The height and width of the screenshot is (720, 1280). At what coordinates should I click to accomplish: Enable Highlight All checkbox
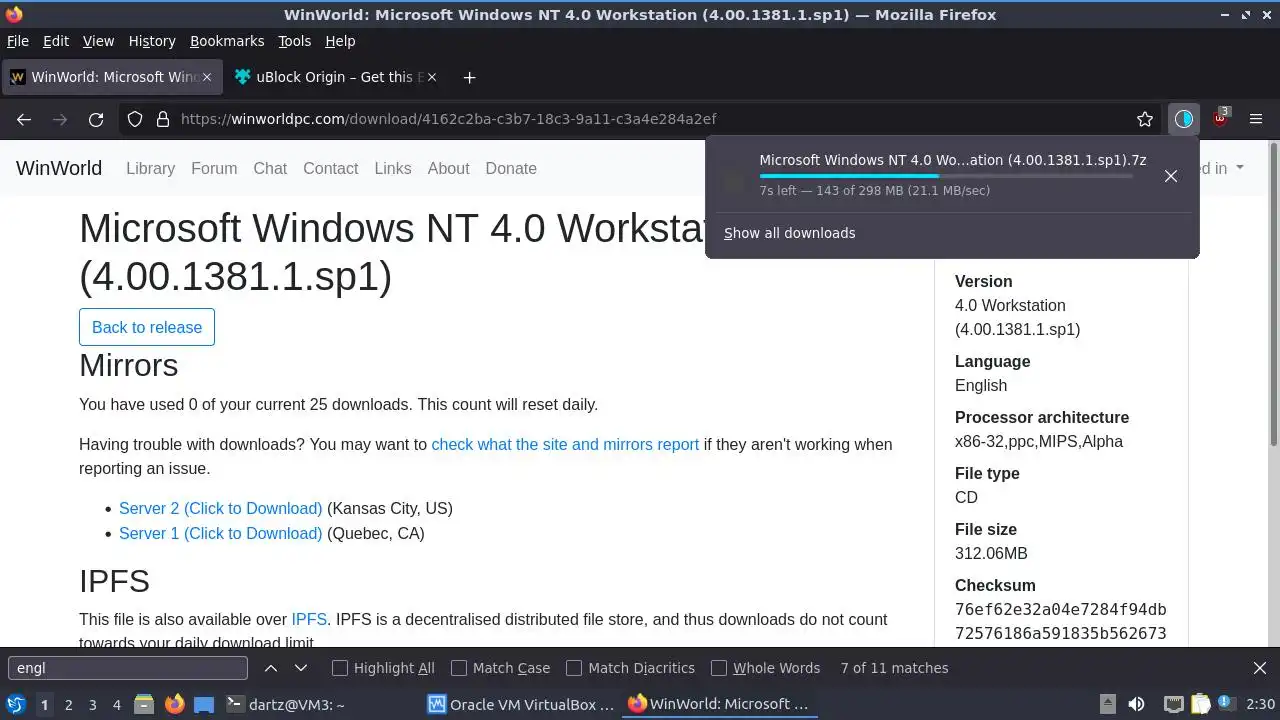pyautogui.click(x=340, y=668)
